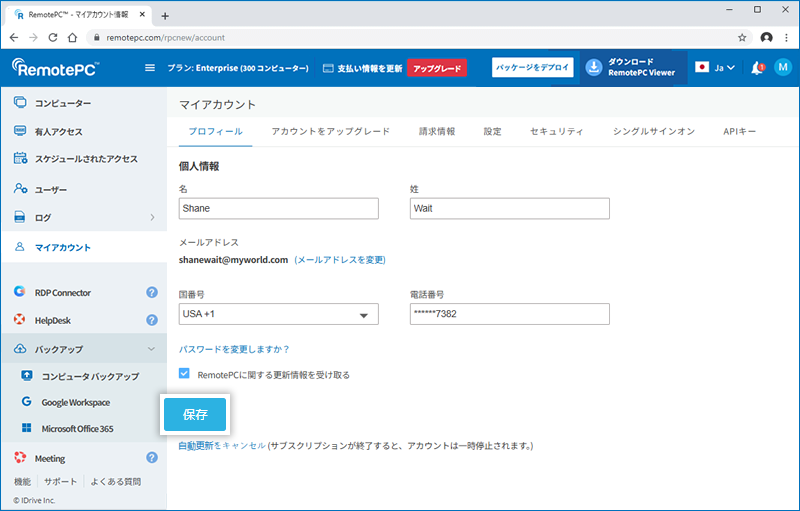The height and width of the screenshot is (511, 800).
Task: Open サポート footer link
Action: pyautogui.click(x=60, y=481)
